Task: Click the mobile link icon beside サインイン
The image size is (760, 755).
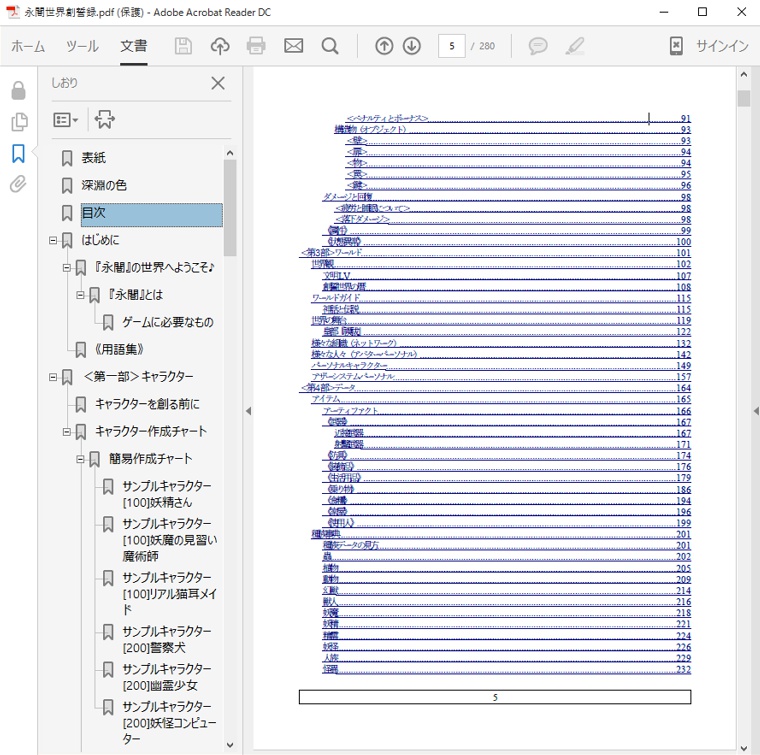Action: pyautogui.click(x=676, y=46)
